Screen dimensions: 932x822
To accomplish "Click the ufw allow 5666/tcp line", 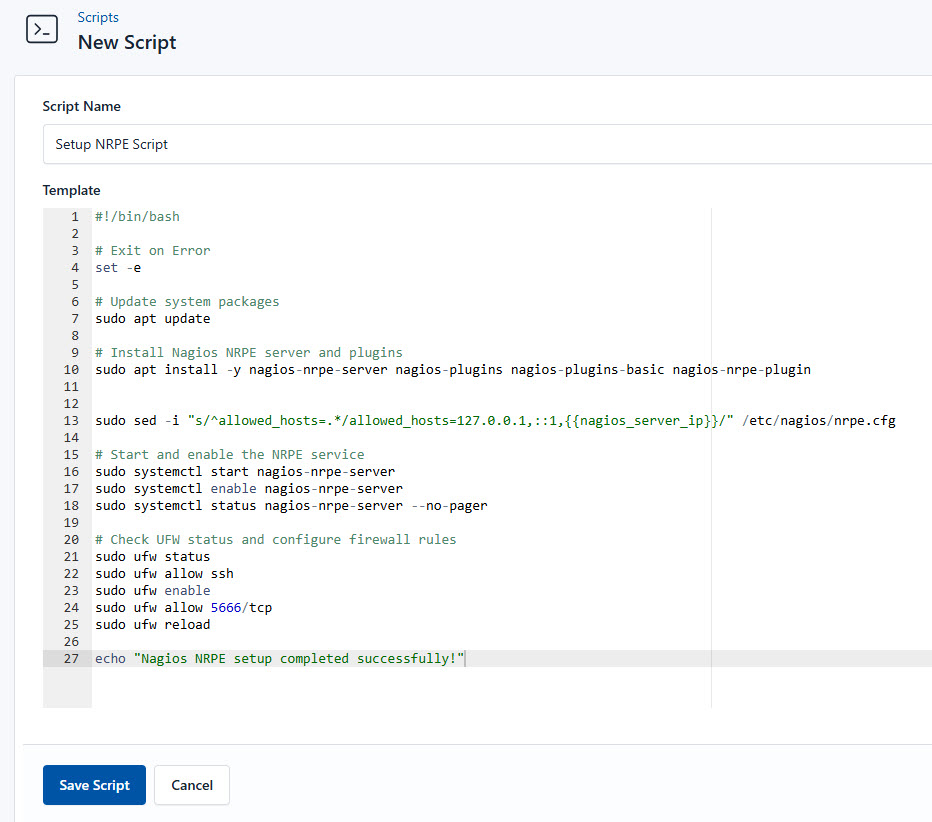I will tap(182, 607).
